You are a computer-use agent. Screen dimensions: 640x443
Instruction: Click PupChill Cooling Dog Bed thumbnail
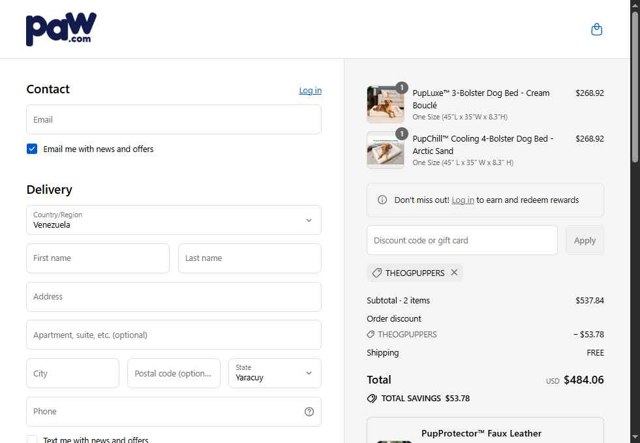click(385, 150)
